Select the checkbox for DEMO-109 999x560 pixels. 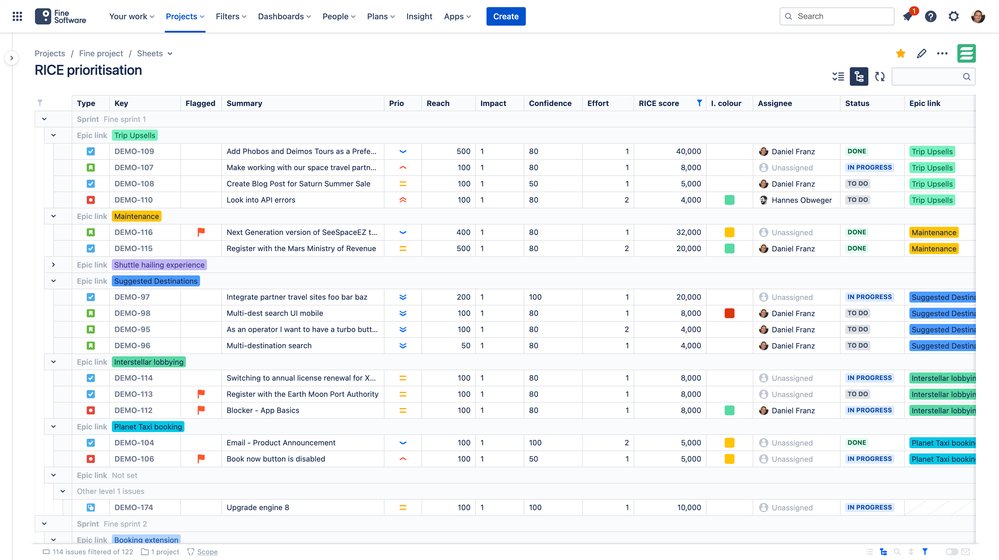click(x=91, y=152)
